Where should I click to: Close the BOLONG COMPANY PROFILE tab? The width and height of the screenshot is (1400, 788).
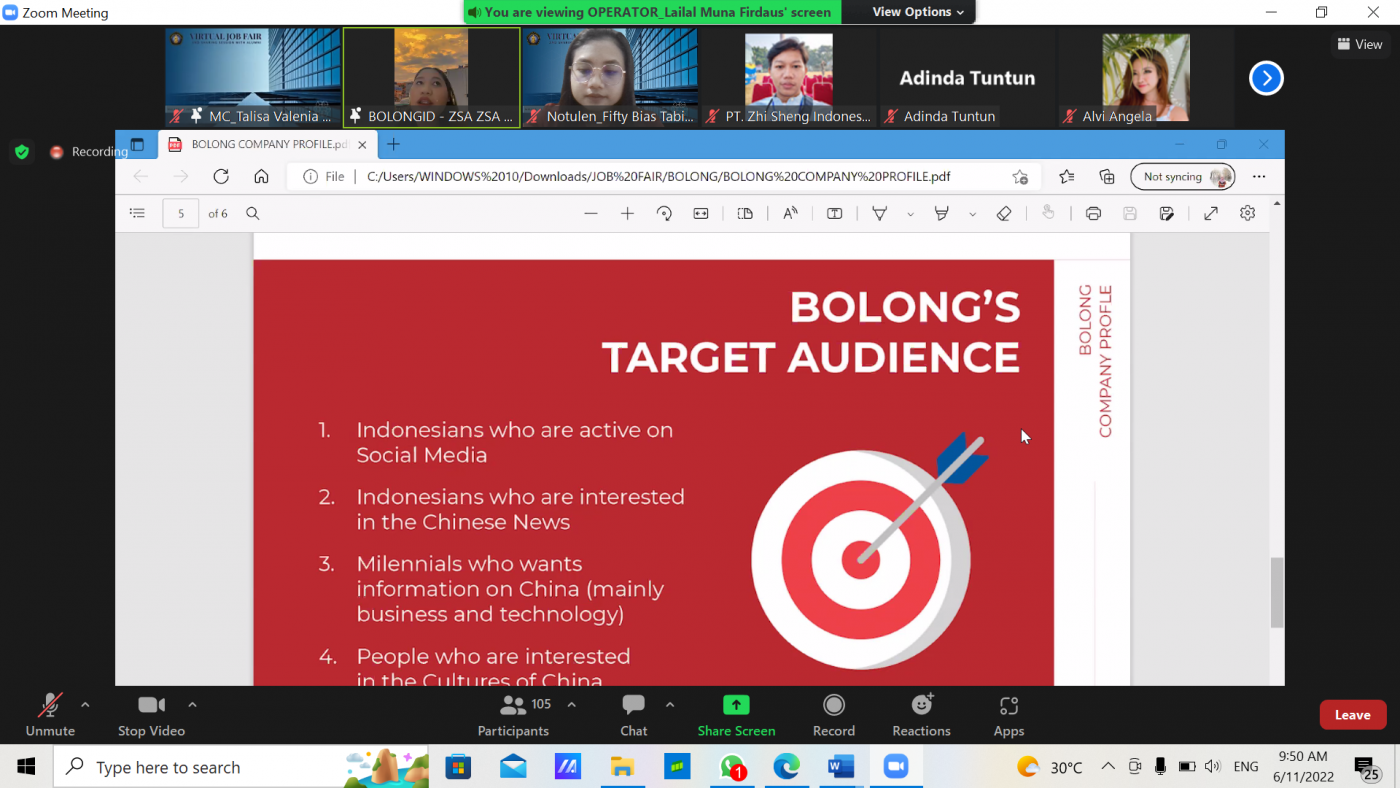(x=362, y=144)
